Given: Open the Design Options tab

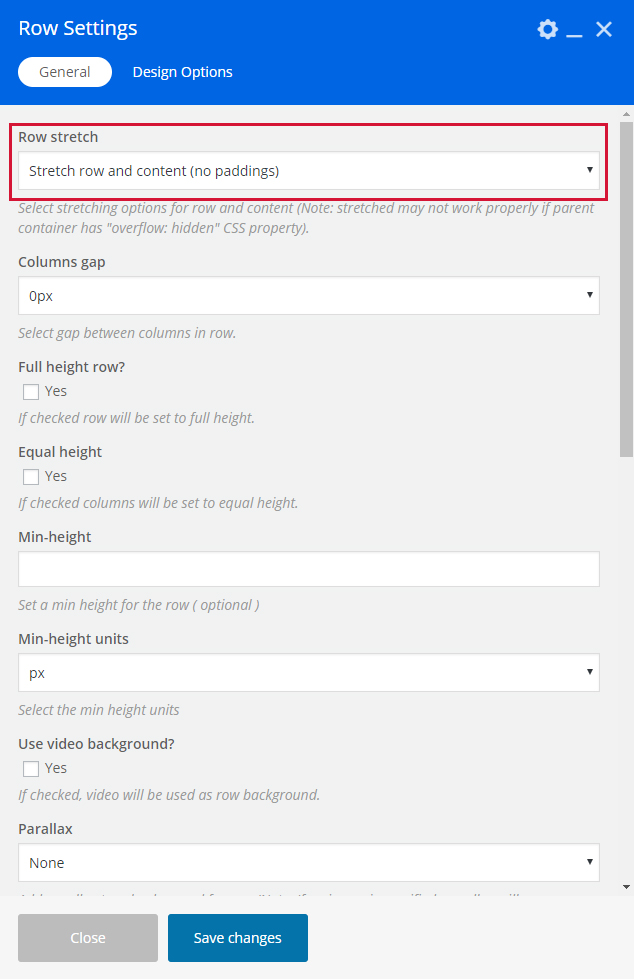Looking at the screenshot, I should (182, 72).
